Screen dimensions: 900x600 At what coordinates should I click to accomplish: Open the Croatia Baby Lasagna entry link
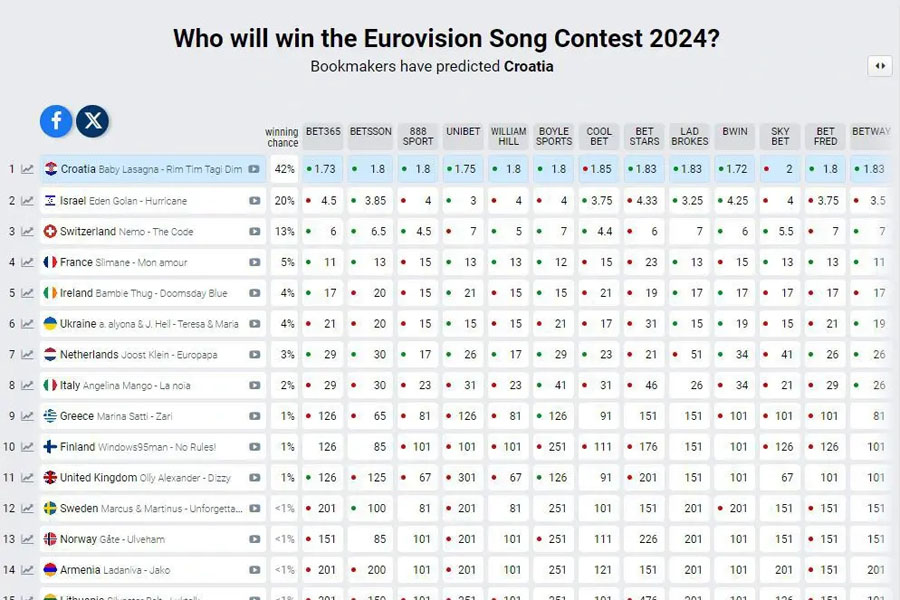click(152, 169)
